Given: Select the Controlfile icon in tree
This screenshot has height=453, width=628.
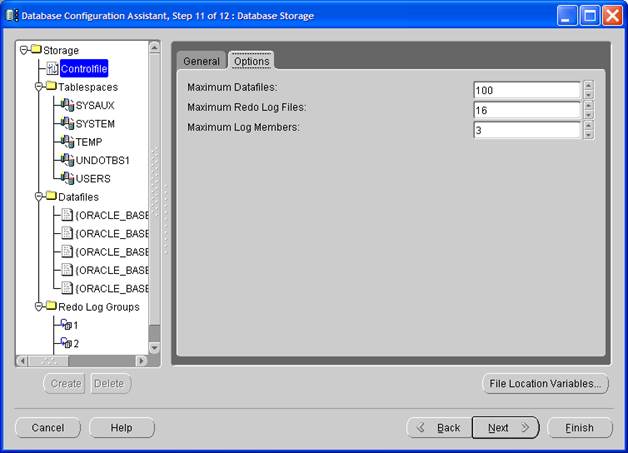Looking at the screenshot, I should pyautogui.click(x=52, y=68).
